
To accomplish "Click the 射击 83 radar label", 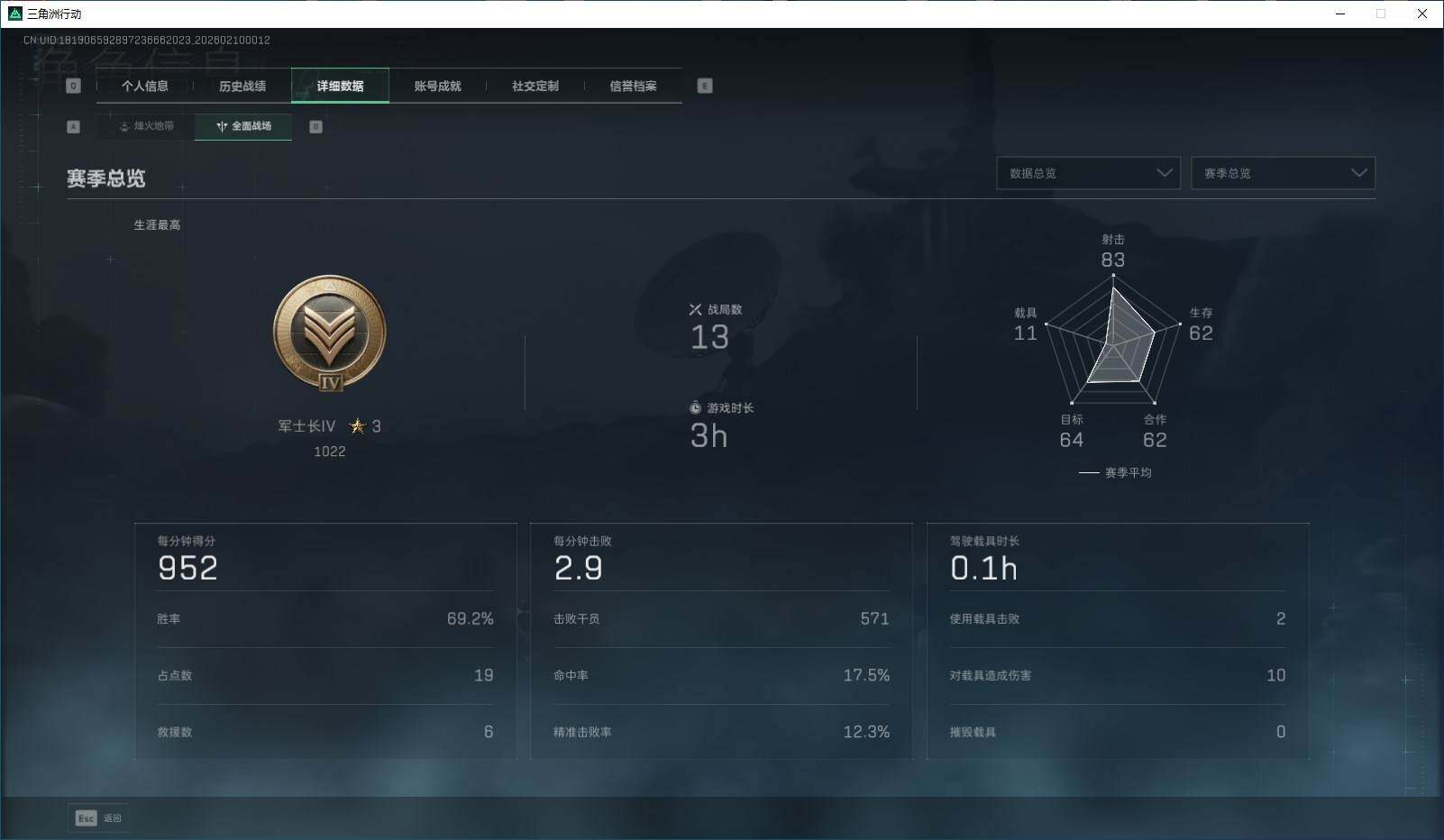I will tap(1113, 251).
